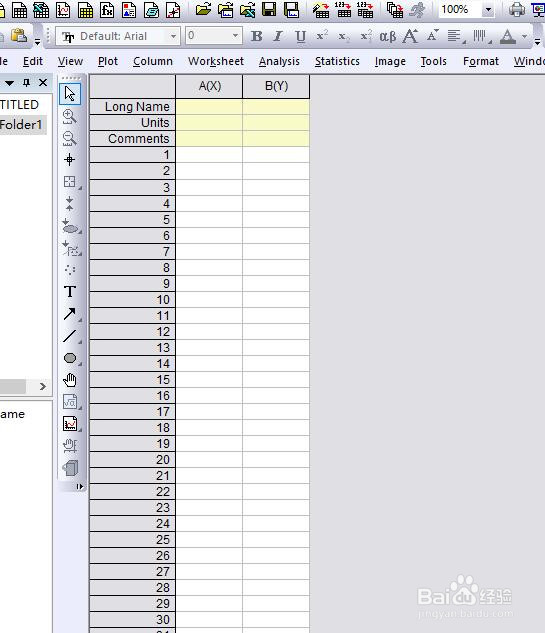
Task: Click the Project Explorer scroll right arrow
Action: click(x=43, y=387)
